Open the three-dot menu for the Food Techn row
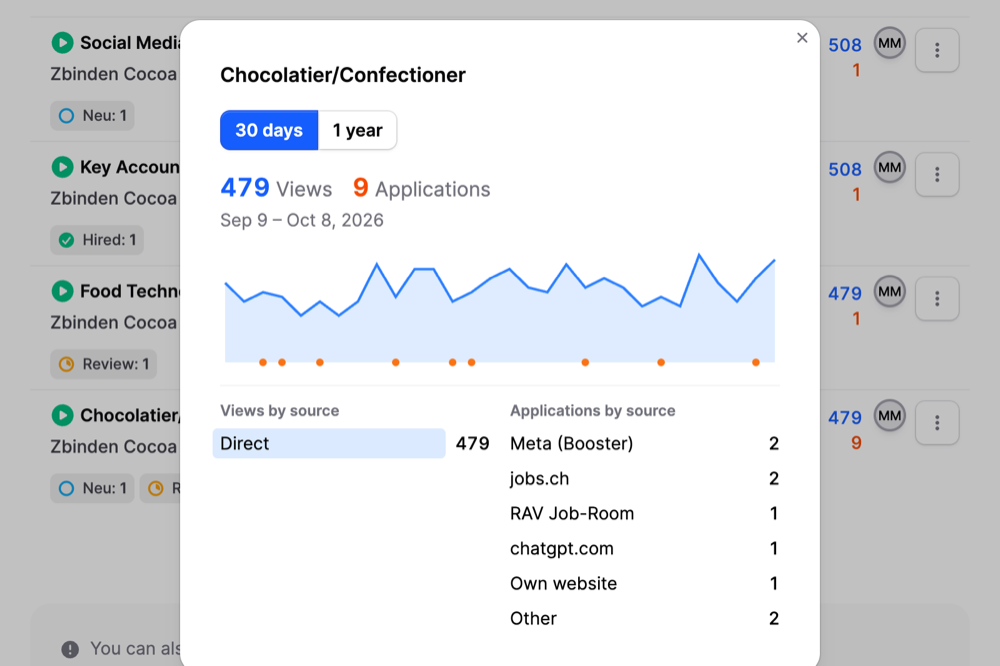Image resolution: width=1000 pixels, height=666 pixels. tap(937, 299)
